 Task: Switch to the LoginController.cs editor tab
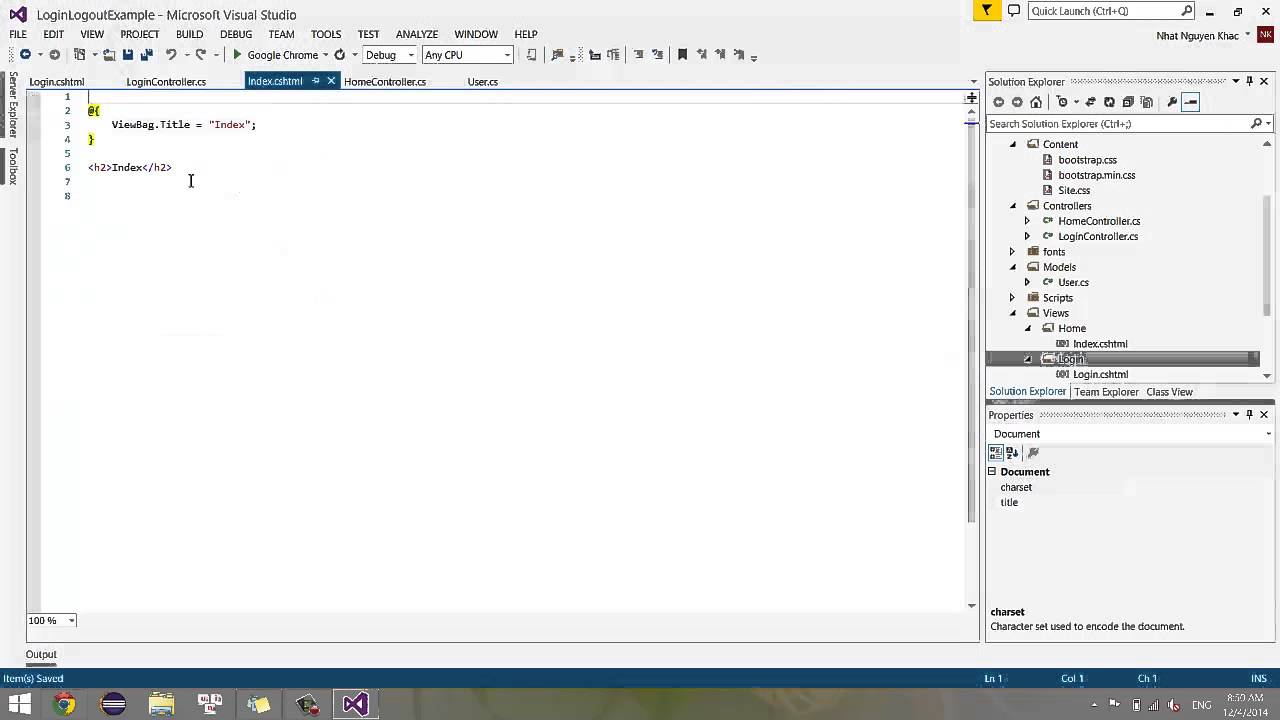click(x=166, y=81)
